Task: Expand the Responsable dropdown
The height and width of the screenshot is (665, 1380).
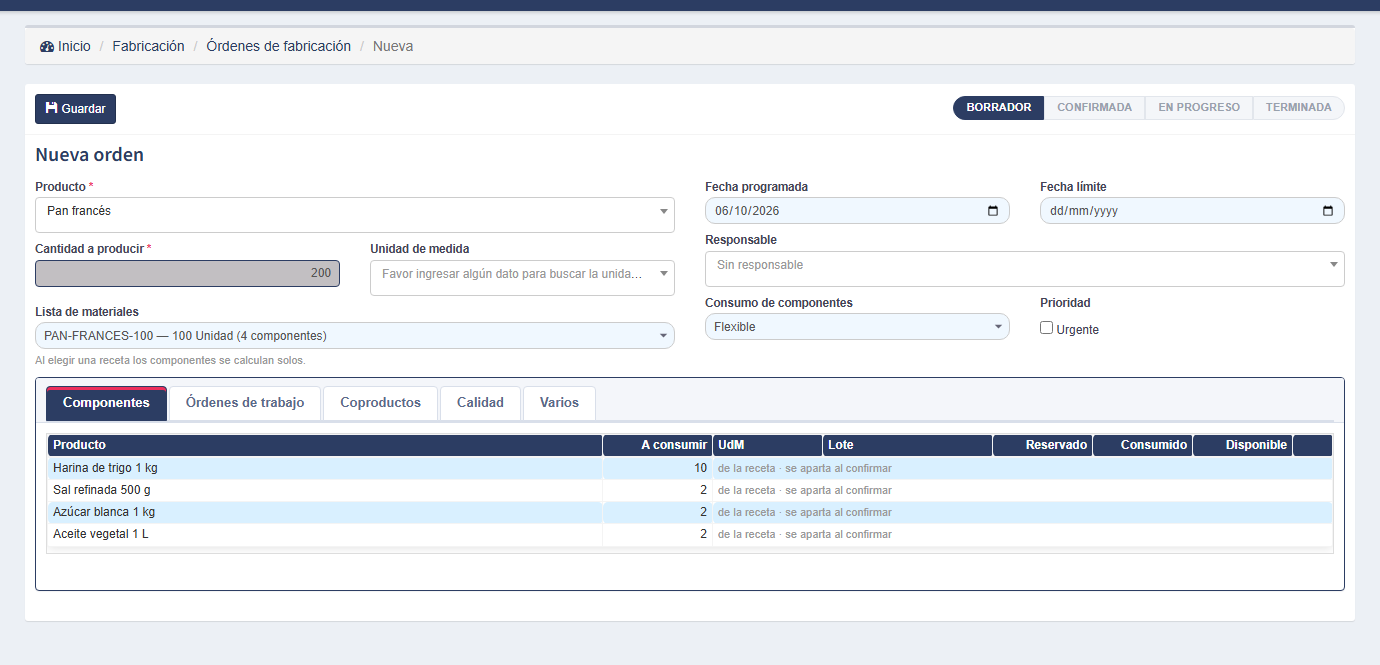Action: pos(1025,269)
